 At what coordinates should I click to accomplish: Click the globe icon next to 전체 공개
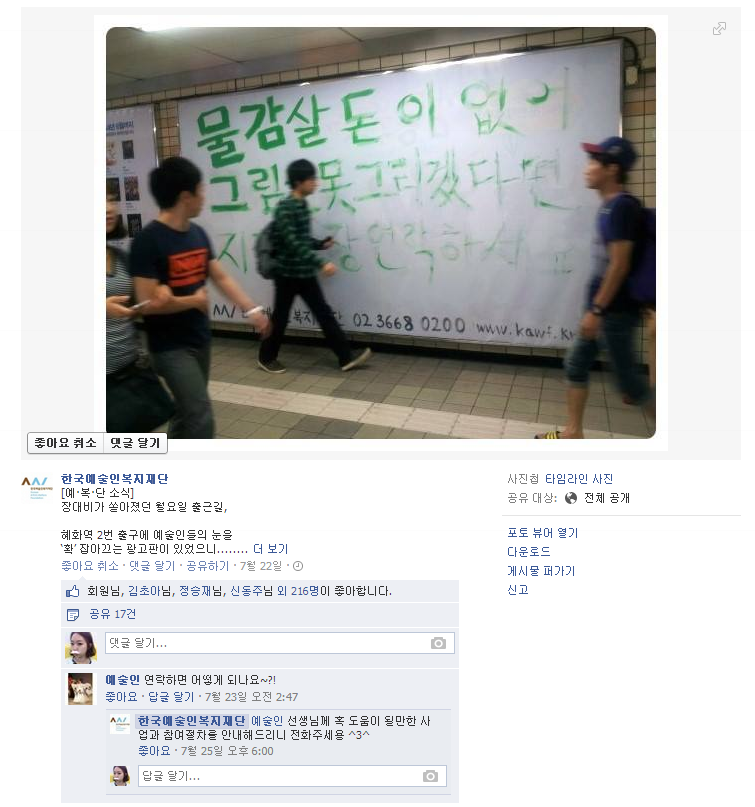tap(571, 498)
